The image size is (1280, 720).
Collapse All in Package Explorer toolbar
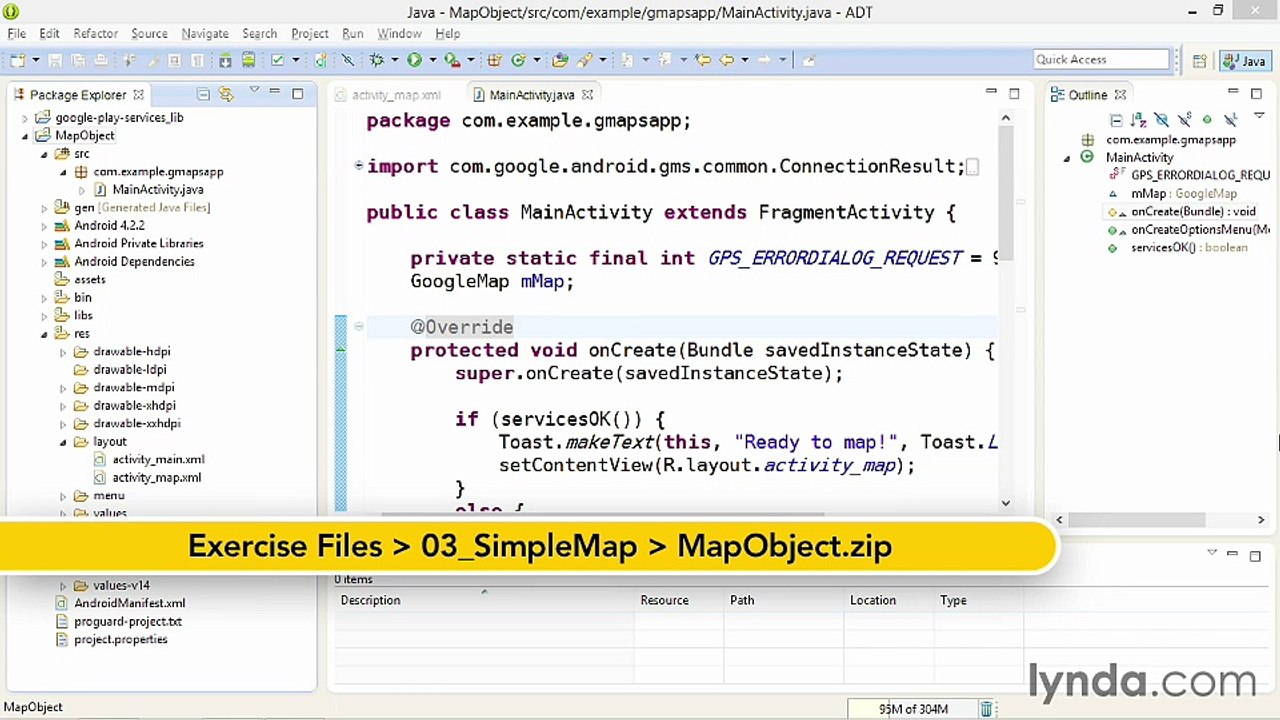pyautogui.click(x=203, y=94)
